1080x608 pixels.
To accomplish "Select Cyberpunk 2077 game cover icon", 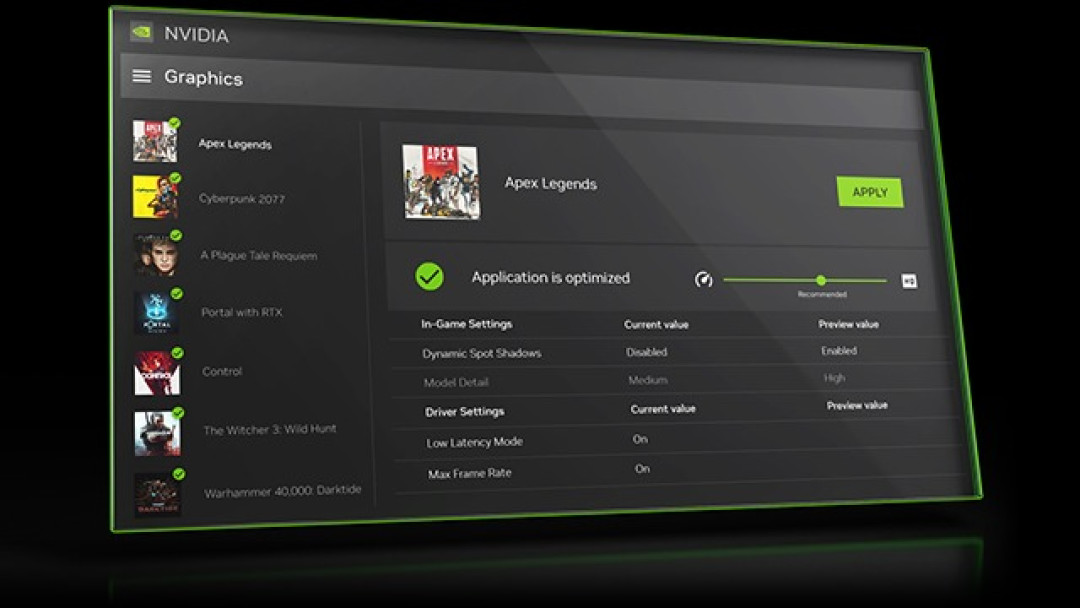I will pos(156,197).
